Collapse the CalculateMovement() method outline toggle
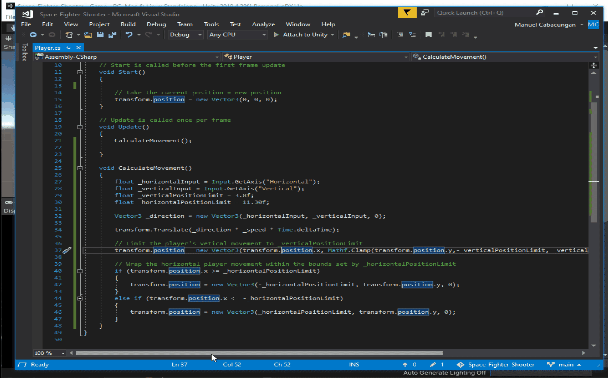Viewport: 608px width, 378px height. click(x=79, y=168)
